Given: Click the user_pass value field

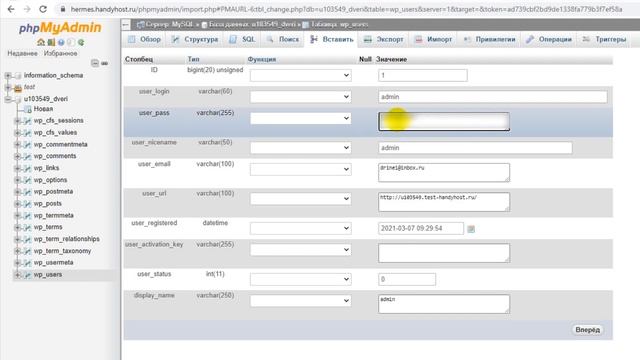Looking at the screenshot, I should pos(444,122).
